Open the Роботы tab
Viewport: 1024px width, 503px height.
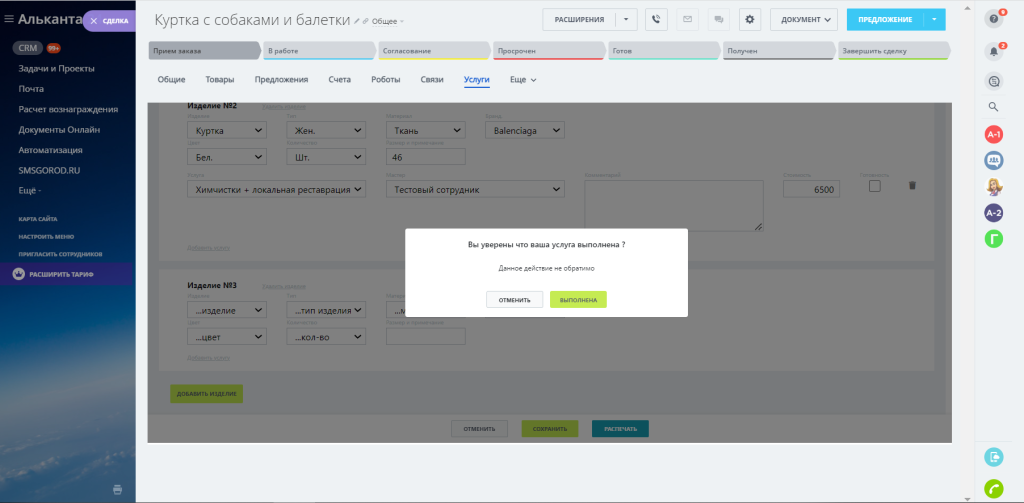(x=385, y=80)
